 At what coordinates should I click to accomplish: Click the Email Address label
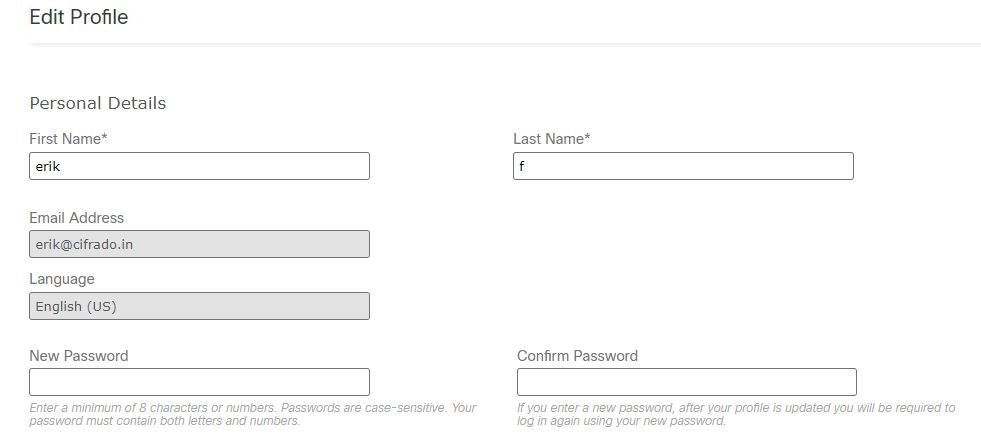click(76, 218)
